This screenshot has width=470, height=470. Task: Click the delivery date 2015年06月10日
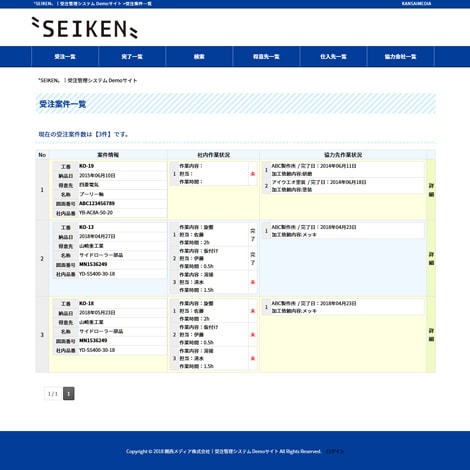pyautogui.click(x=97, y=175)
